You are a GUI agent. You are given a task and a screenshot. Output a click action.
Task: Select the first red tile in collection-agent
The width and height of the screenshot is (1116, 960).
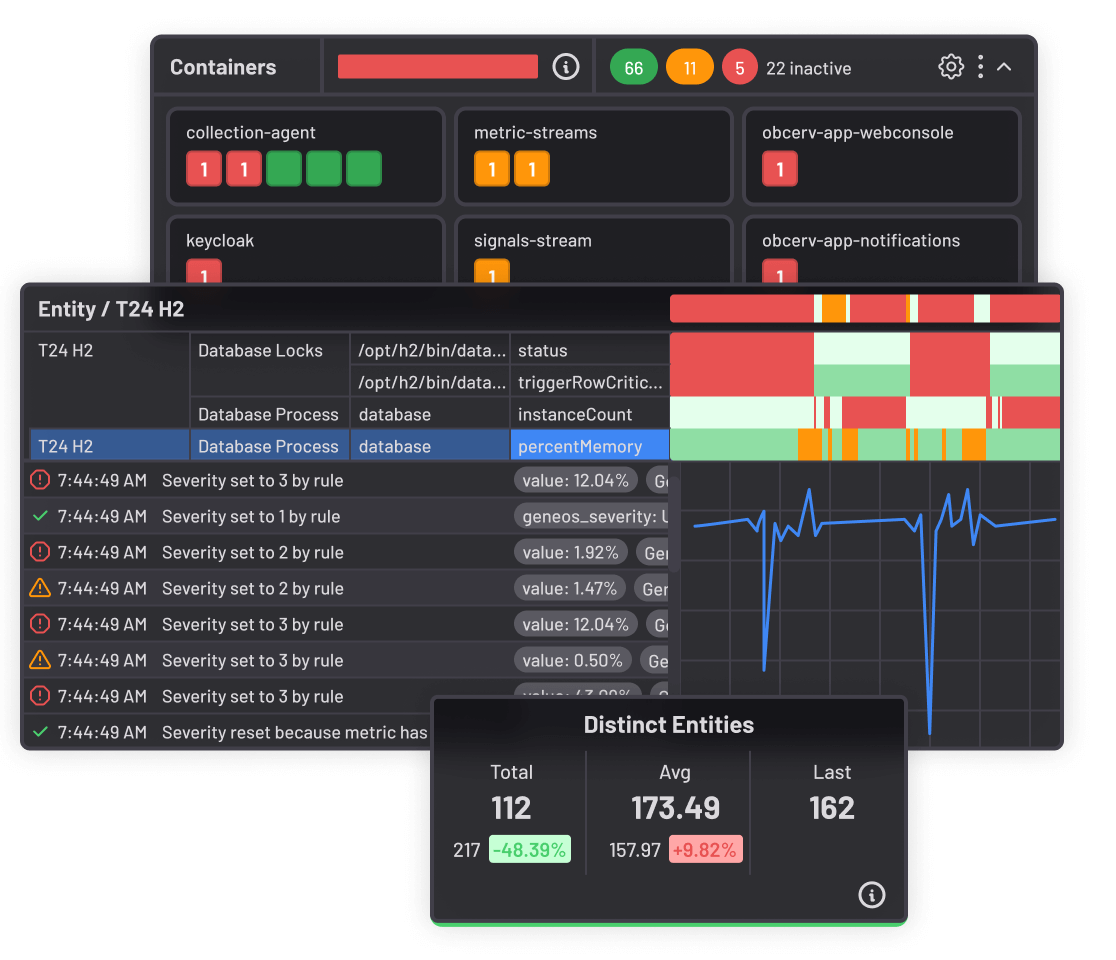[204, 169]
